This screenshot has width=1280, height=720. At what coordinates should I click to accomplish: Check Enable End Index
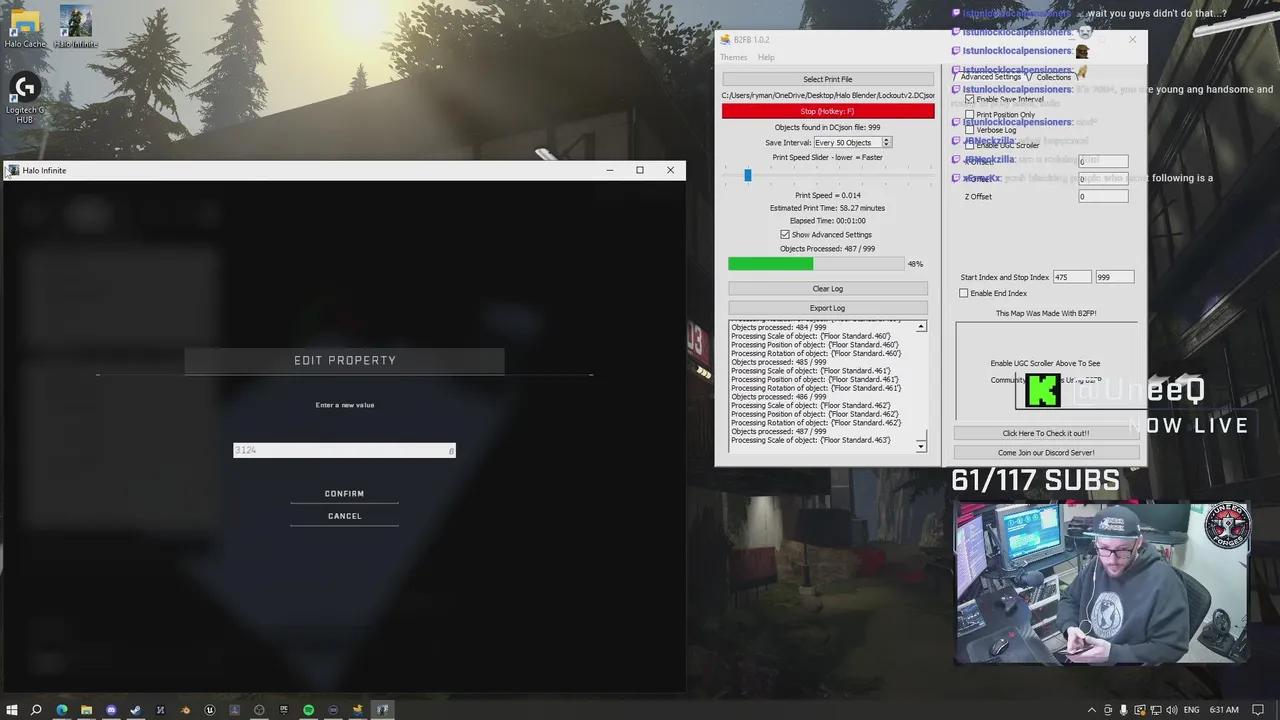964,293
